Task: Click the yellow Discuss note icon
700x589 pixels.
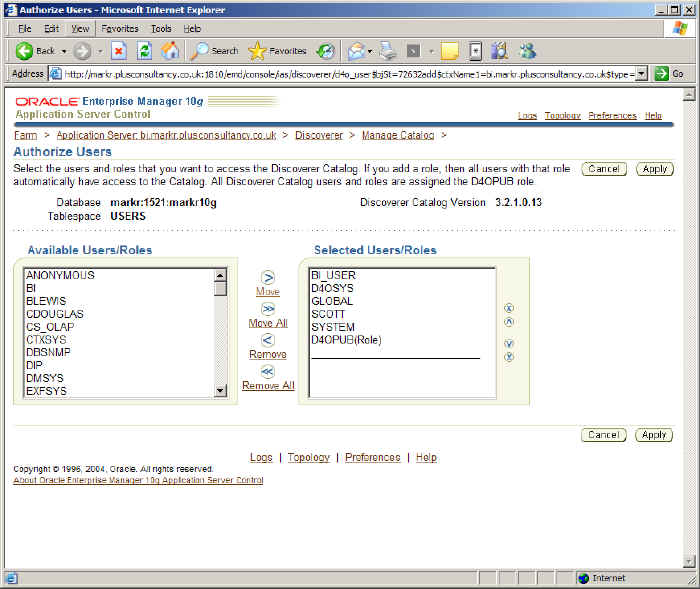Action: 450,51
